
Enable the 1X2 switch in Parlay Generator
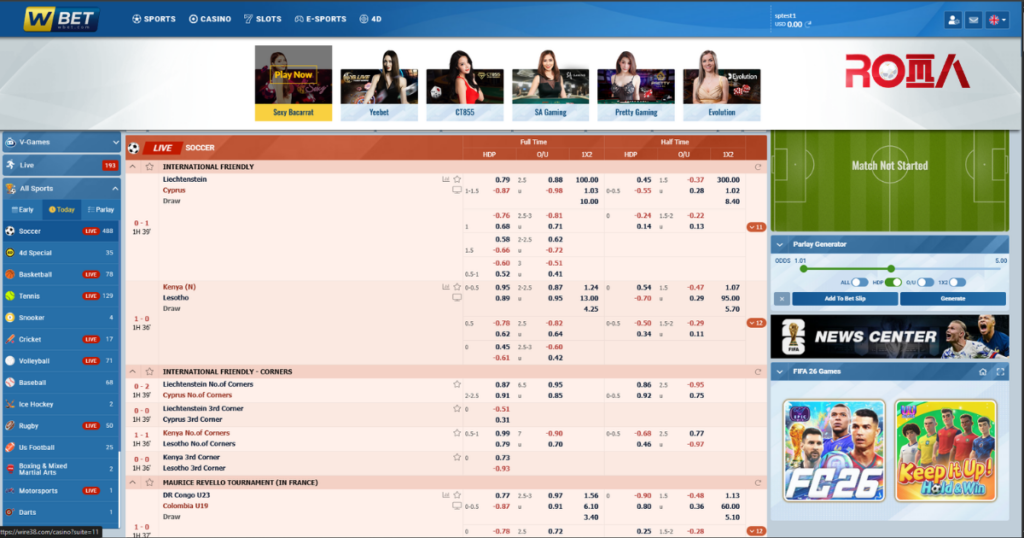coord(957,282)
